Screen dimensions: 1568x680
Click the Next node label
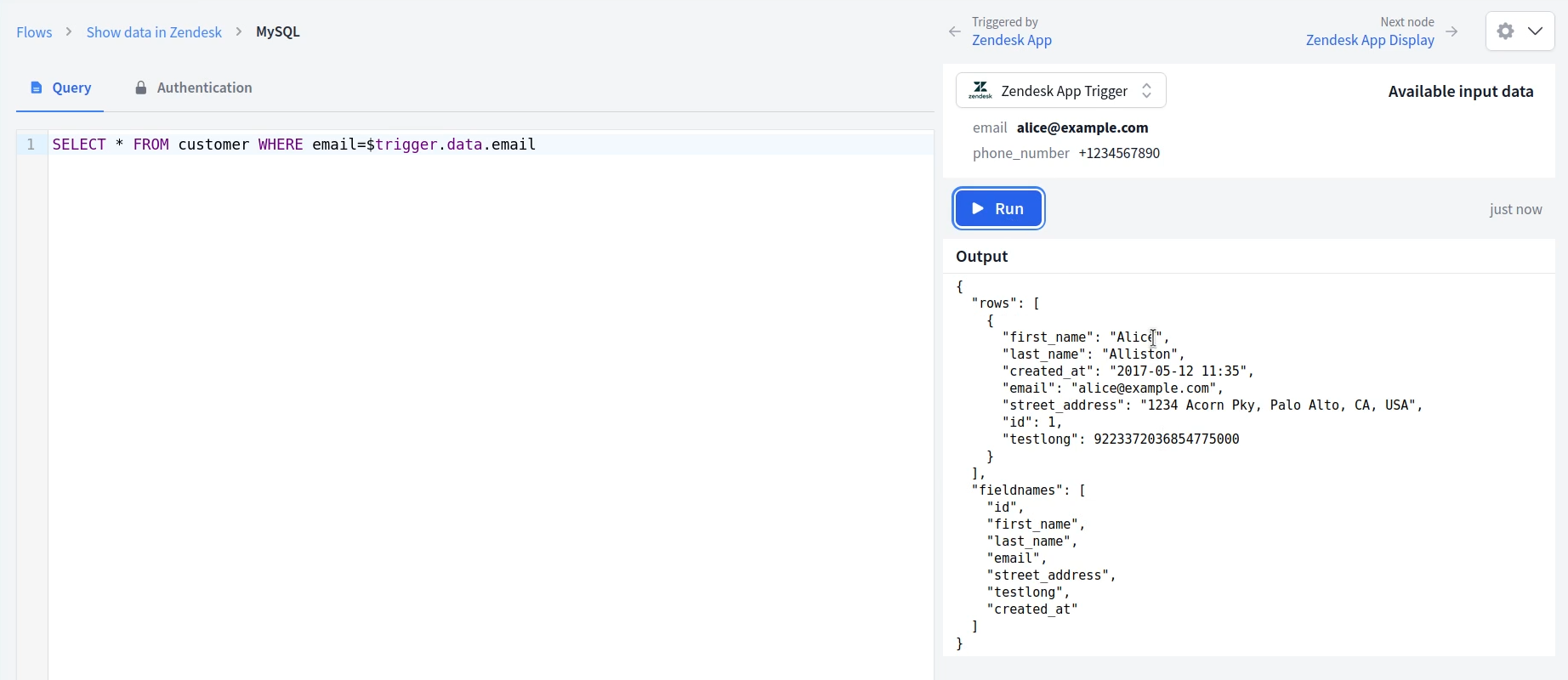(1407, 22)
